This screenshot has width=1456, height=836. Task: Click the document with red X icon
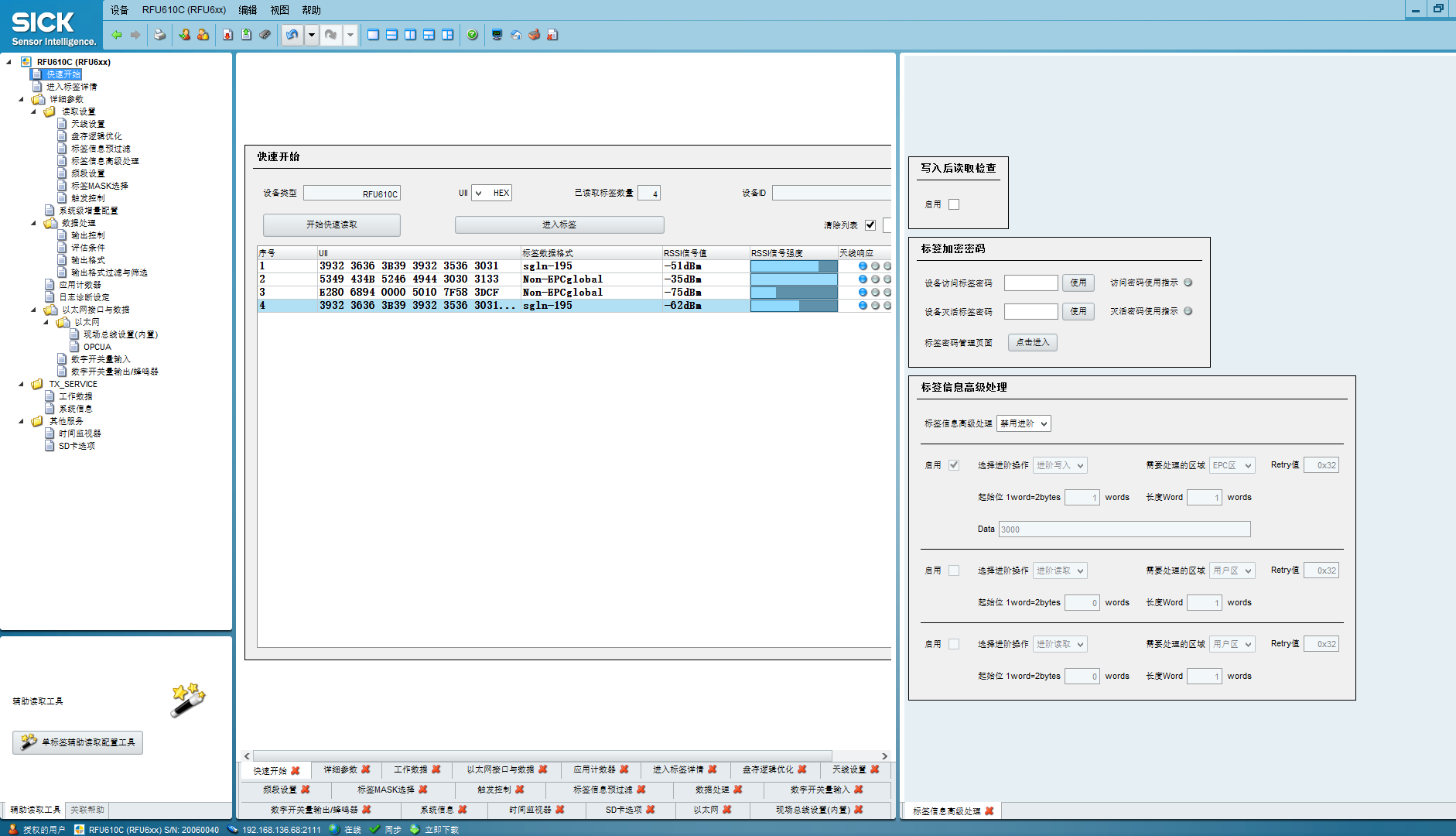552,35
